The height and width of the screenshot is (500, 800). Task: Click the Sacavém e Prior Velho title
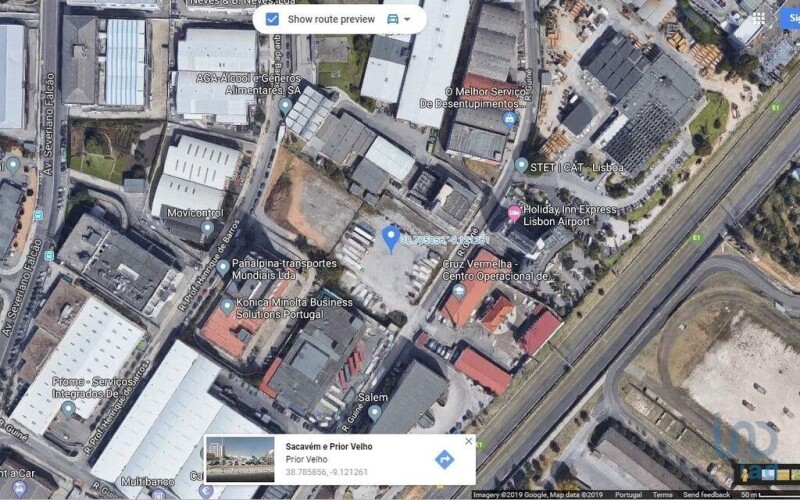tap(329, 446)
